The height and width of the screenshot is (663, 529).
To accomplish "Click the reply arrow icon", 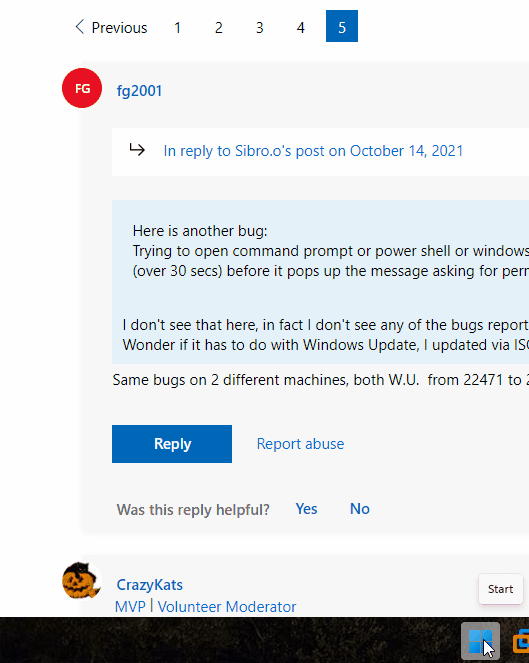I will point(137,150).
